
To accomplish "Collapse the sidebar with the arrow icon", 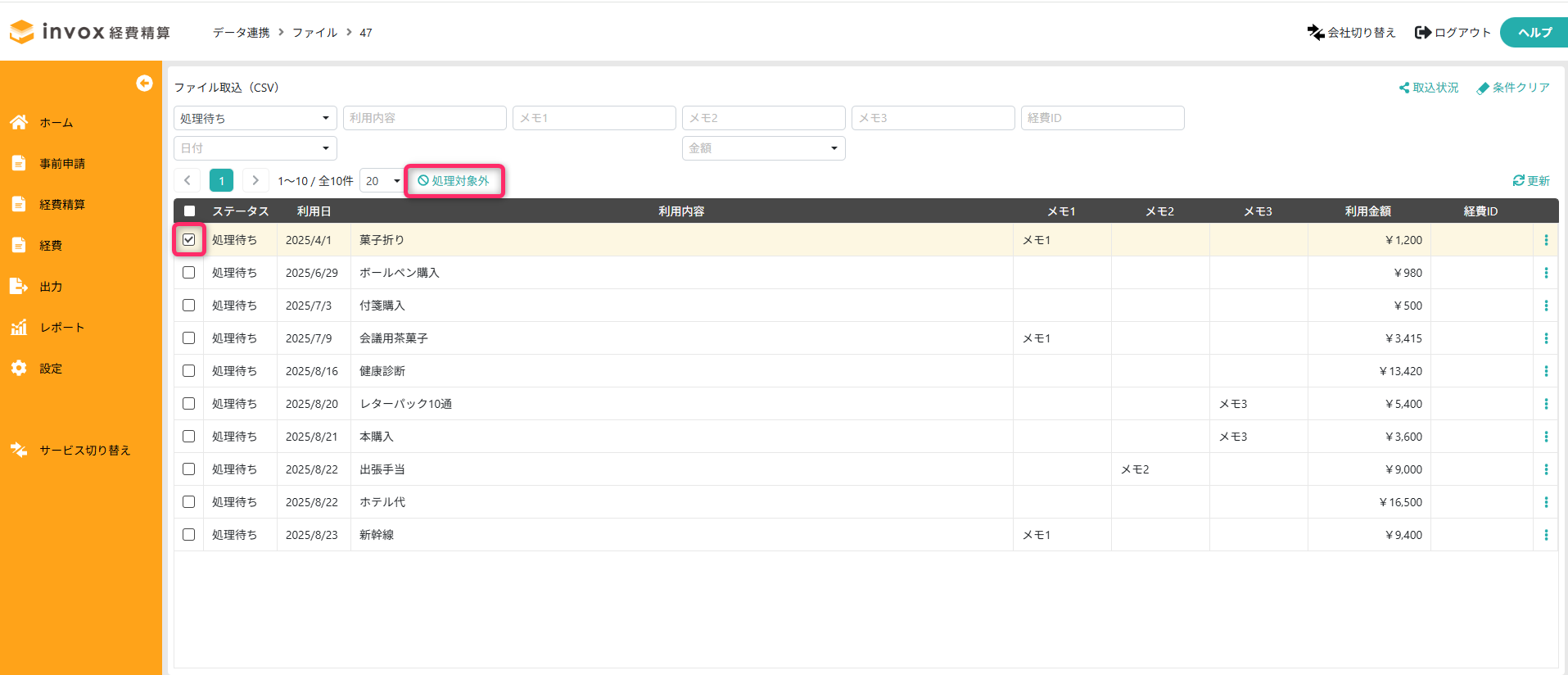I will (144, 83).
